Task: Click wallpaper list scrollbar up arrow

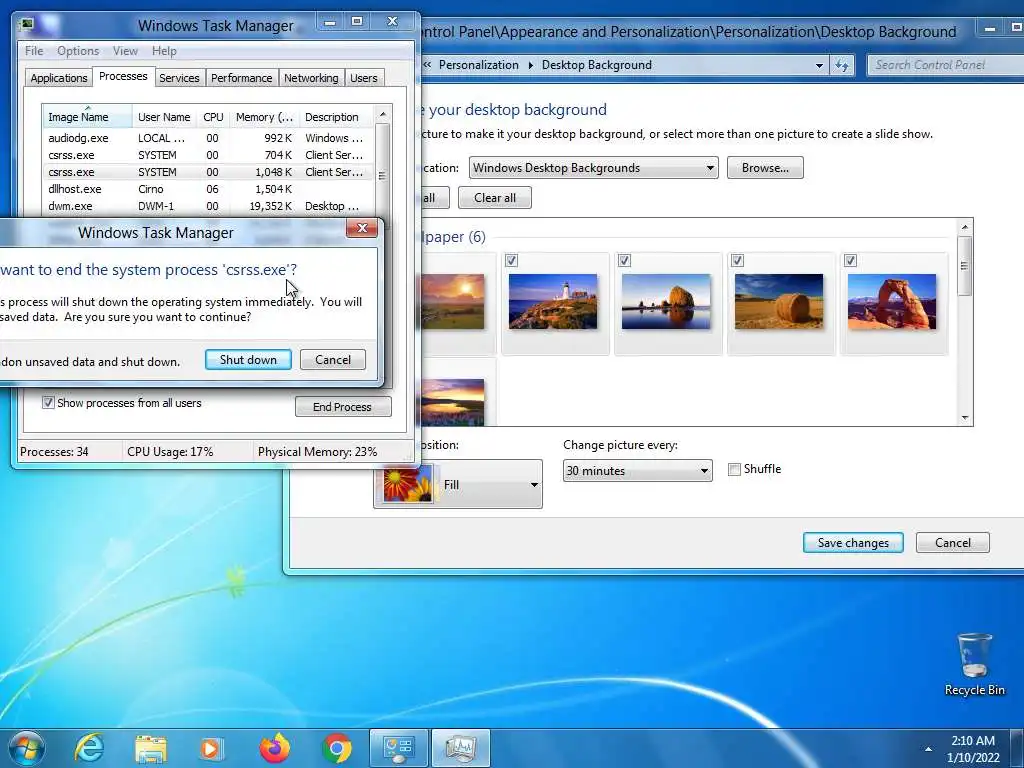Action: point(965,227)
